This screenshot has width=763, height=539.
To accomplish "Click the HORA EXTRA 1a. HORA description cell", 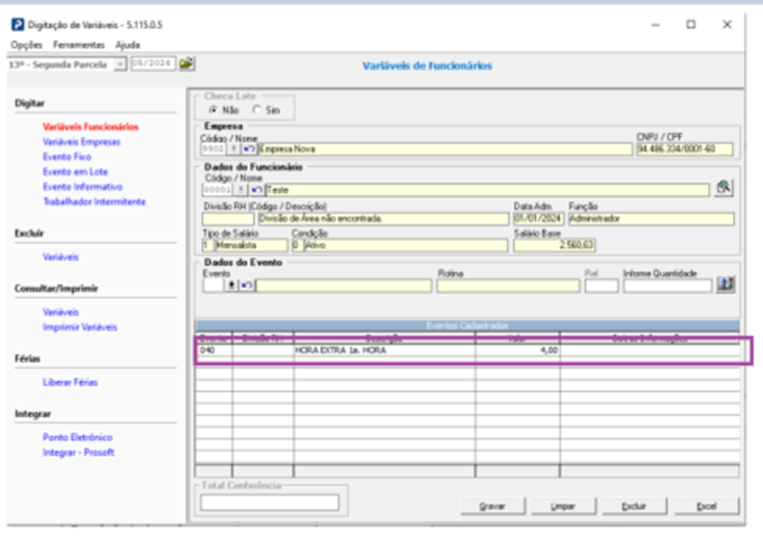I will point(384,350).
